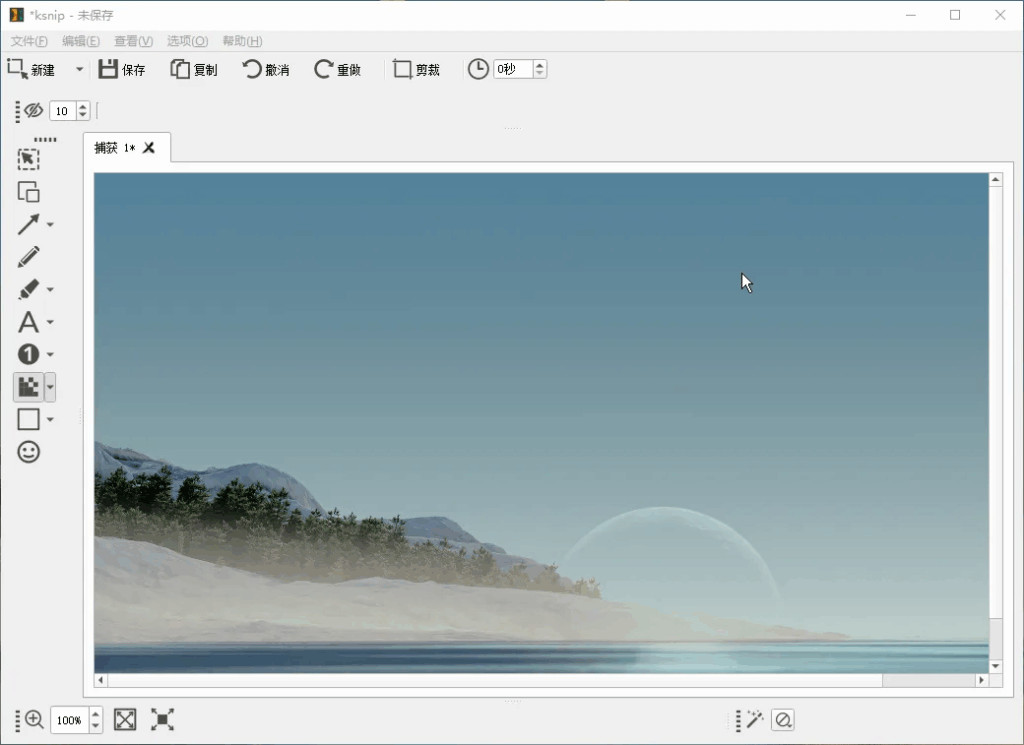The height and width of the screenshot is (745, 1024).
Task: Expand the Text tool variants dropdown
Action: [50, 323]
